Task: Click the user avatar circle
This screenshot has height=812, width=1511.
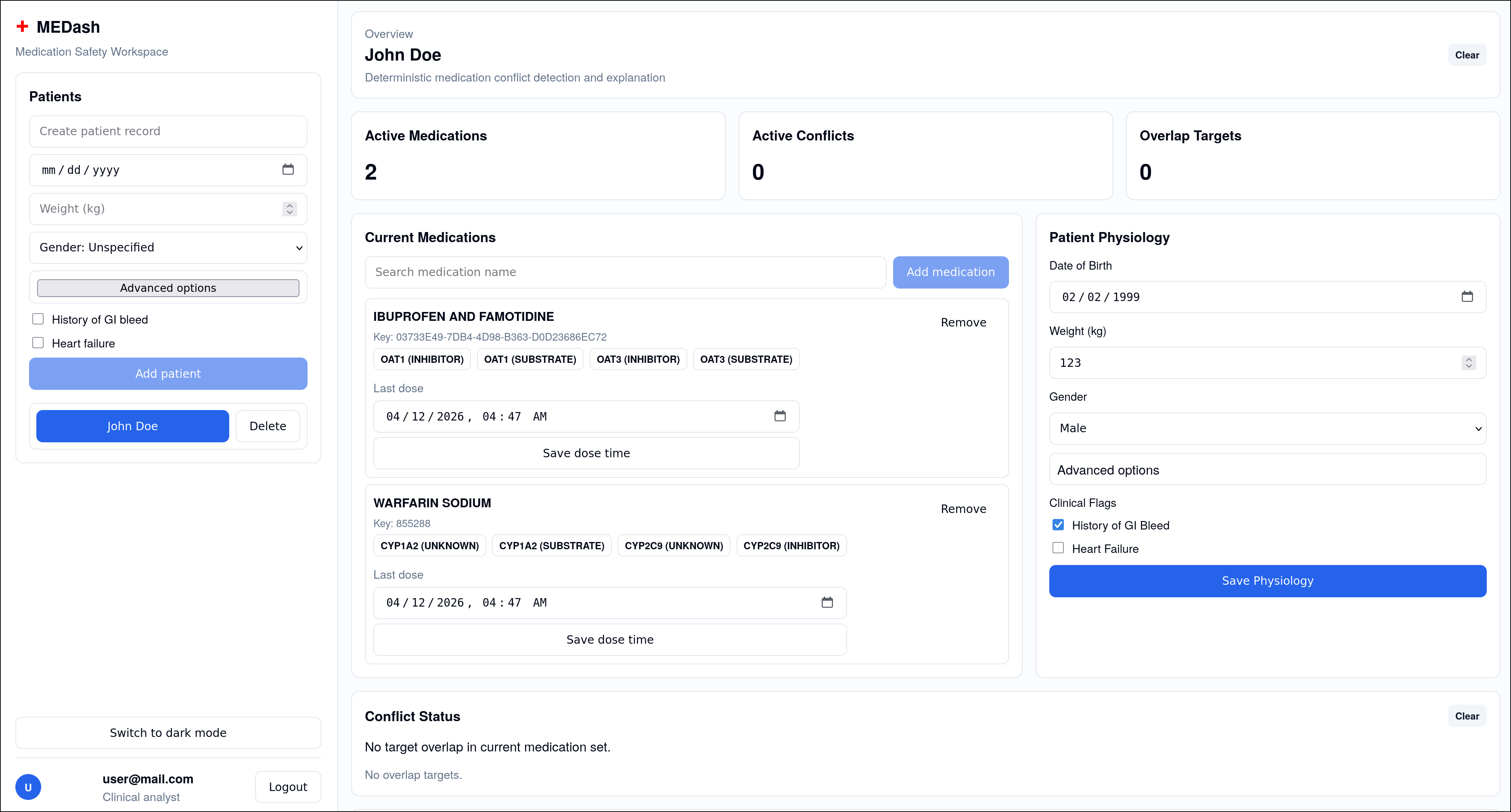Action: (x=28, y=787)
